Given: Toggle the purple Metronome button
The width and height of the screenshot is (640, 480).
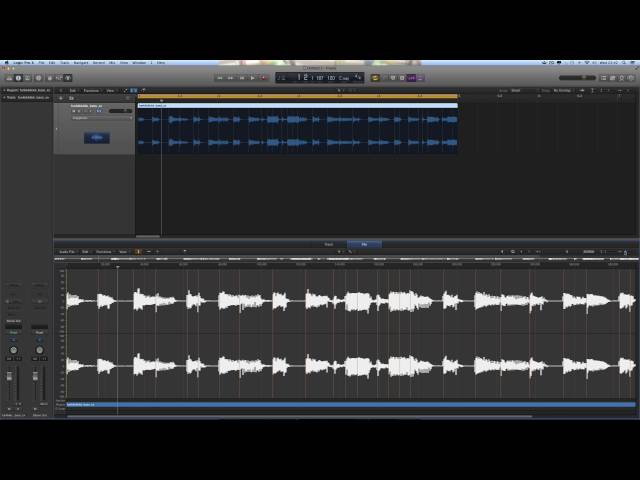Looking at the screenshot, I should click(420, 78).
